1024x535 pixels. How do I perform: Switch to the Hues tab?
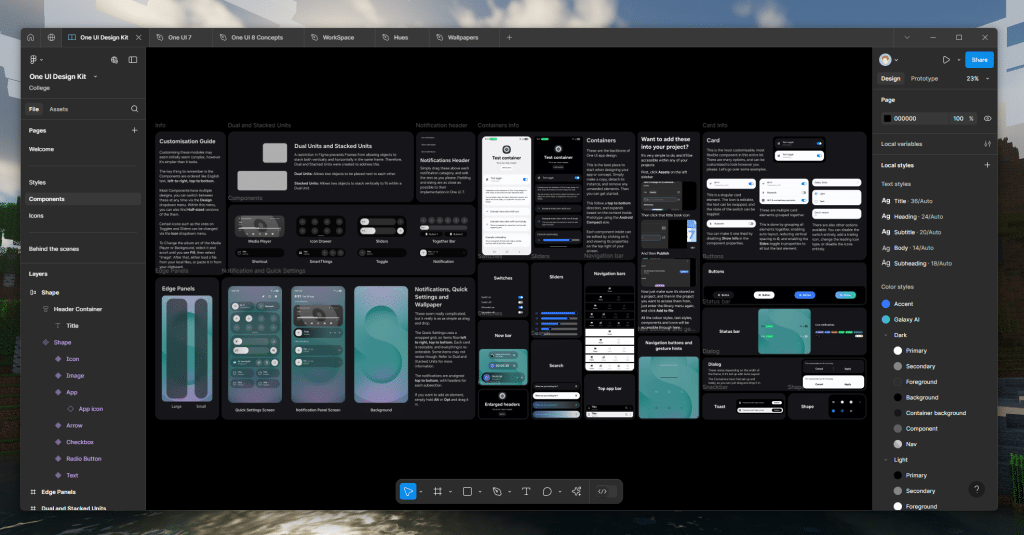point(400,37)
